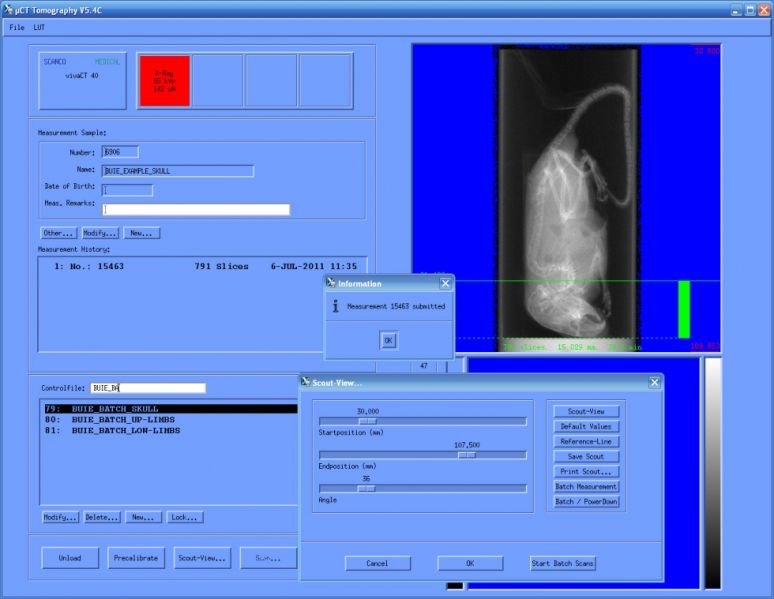
Task: Click the Information dialog title bar icon
Action: point(331,283)
